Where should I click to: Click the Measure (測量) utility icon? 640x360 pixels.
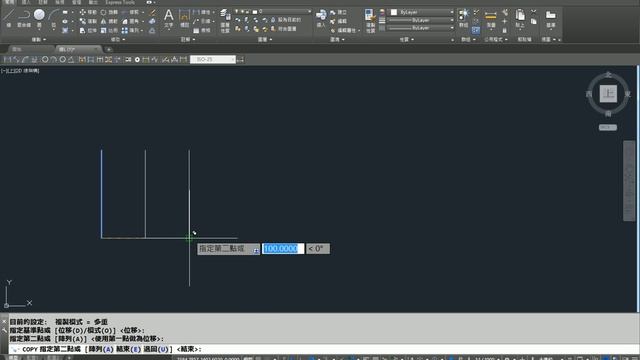pyautogui.click(x=491, y=18)
